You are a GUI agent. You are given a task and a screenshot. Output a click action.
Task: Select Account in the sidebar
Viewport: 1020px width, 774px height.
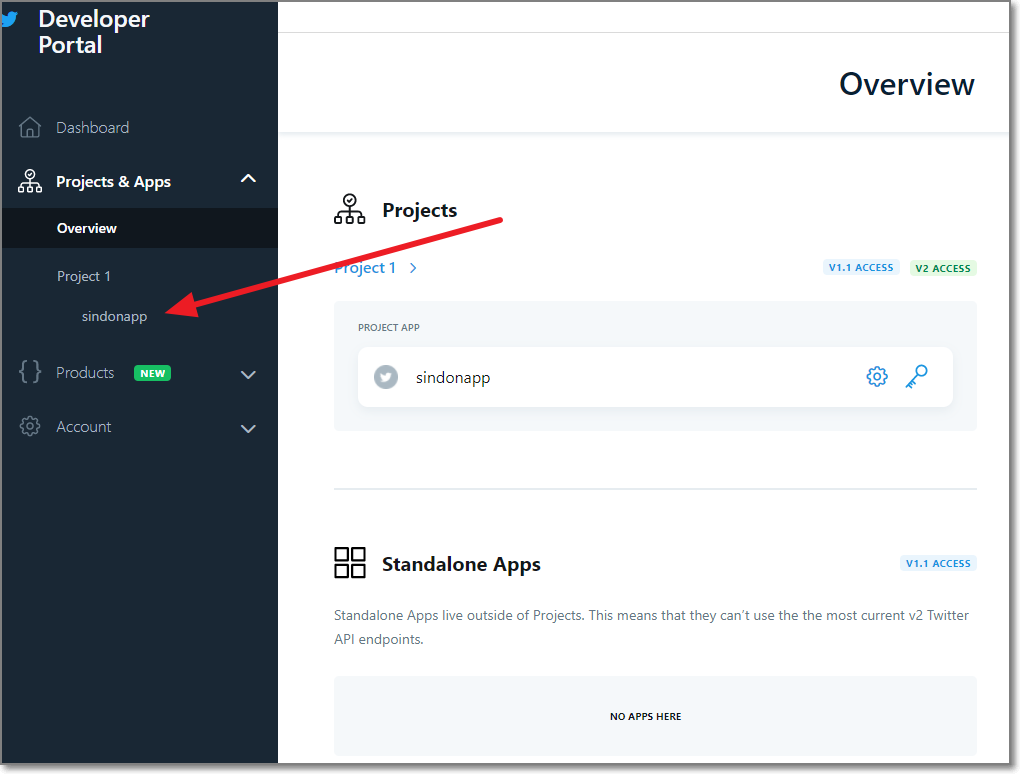(84, 427)
